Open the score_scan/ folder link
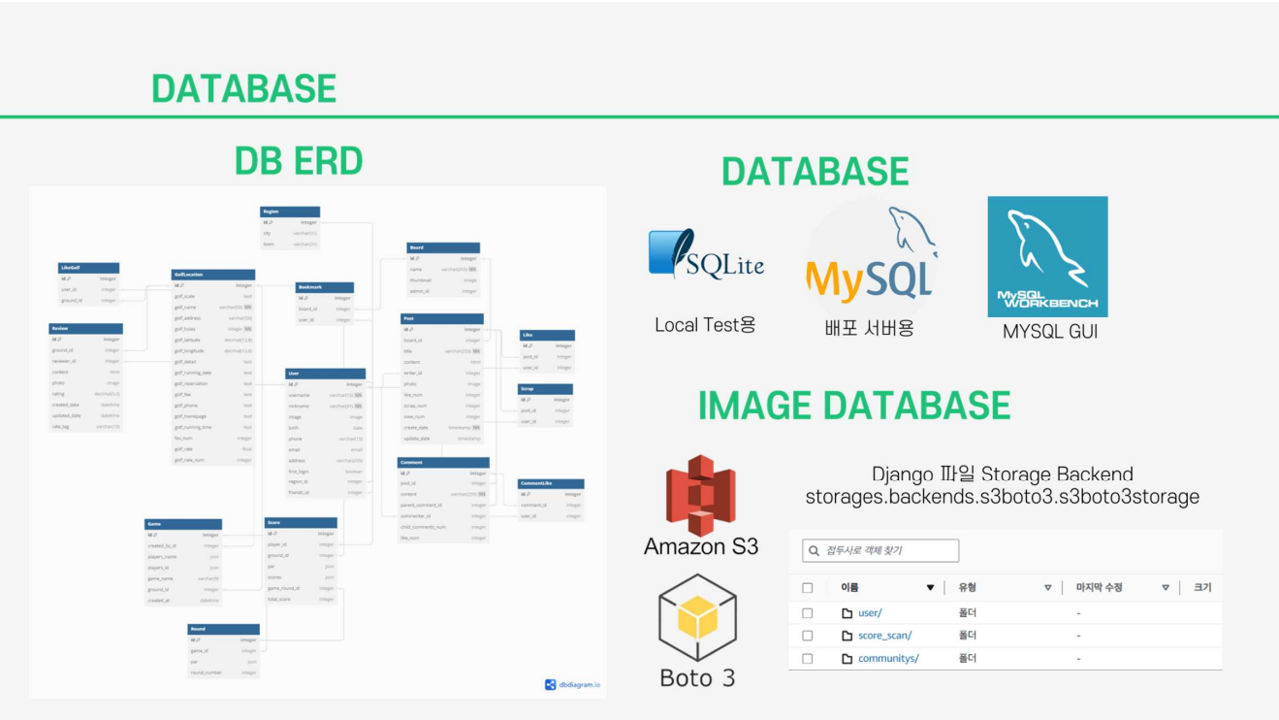This screenshot has height=720, width=1279. 886,635
